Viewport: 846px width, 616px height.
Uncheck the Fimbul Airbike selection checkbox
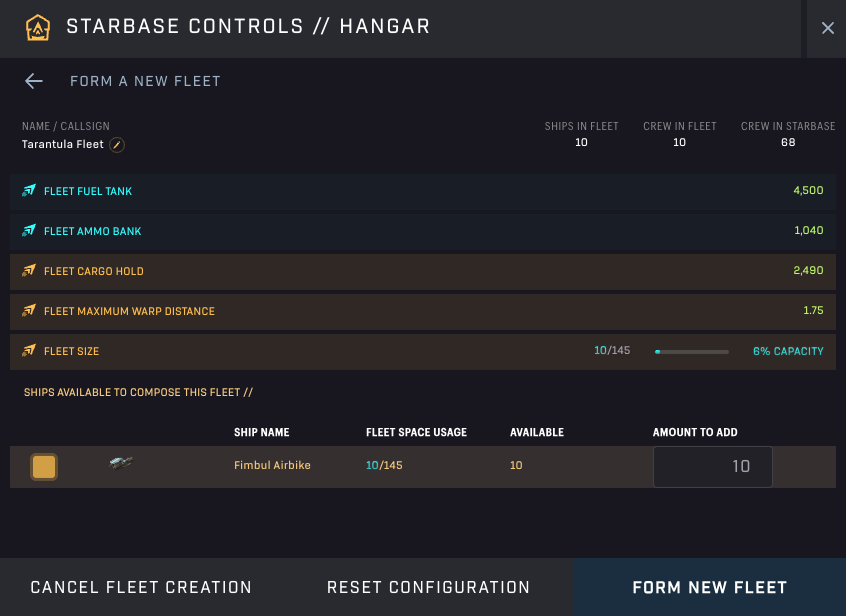(x=44, y=466)
